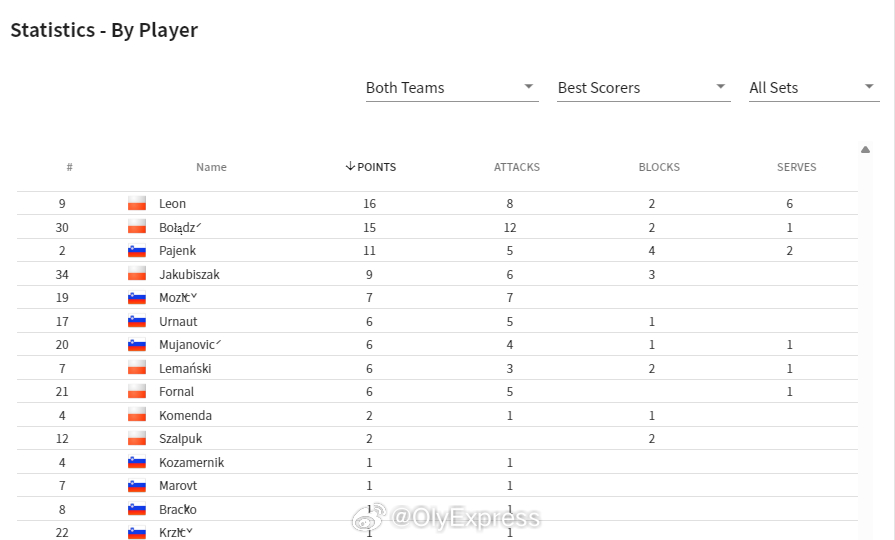Image resolution: width=895 pixels, height=540 pixels.
Task: Sort table by POINTS column header
Action: (371, 167)
